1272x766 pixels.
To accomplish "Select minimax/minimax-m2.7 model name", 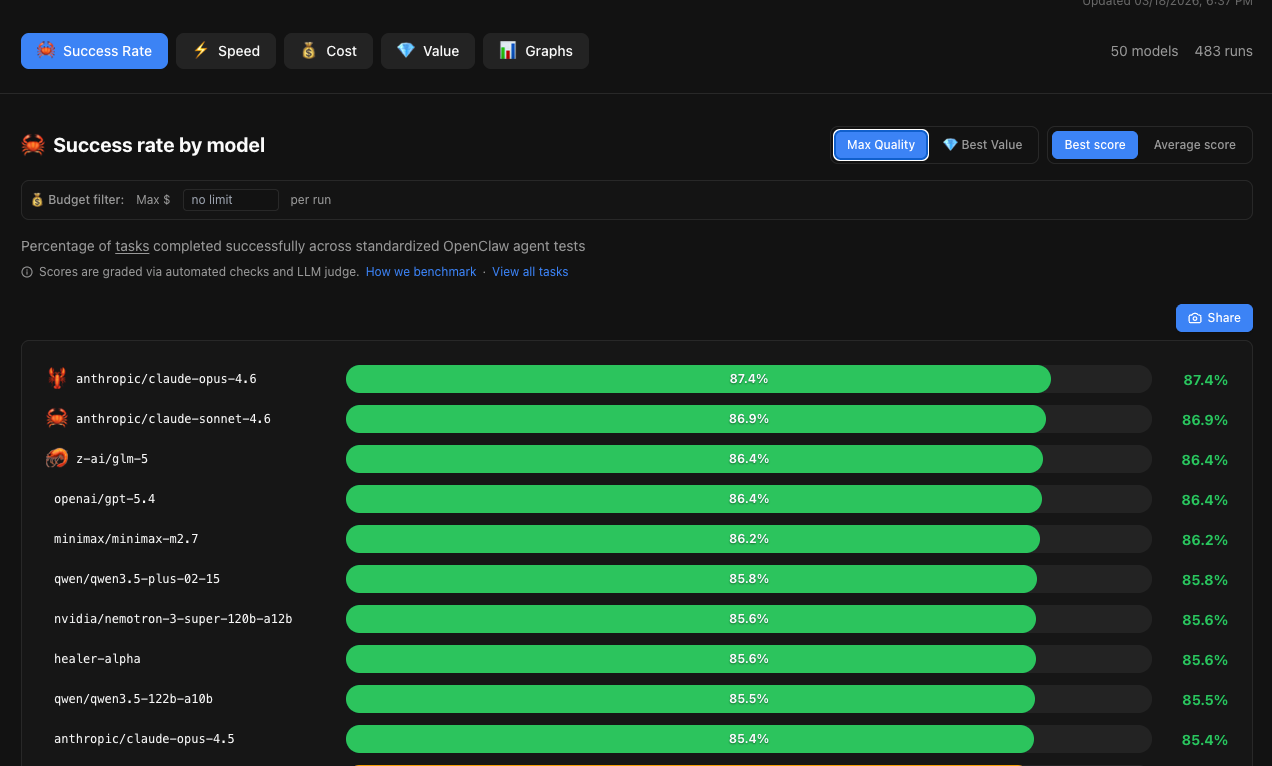I will [126, 539].
